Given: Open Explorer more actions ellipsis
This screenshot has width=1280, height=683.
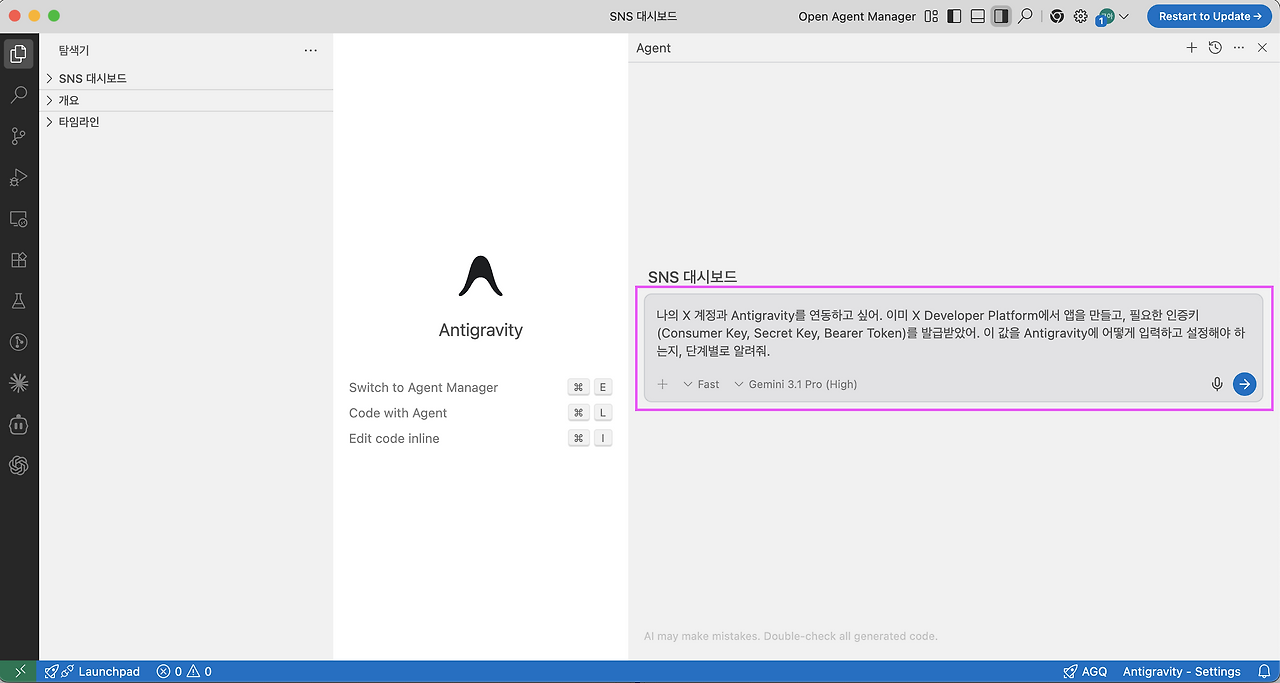Looking at the screenshot, I should pyautogui.click(x=310, y=50).
